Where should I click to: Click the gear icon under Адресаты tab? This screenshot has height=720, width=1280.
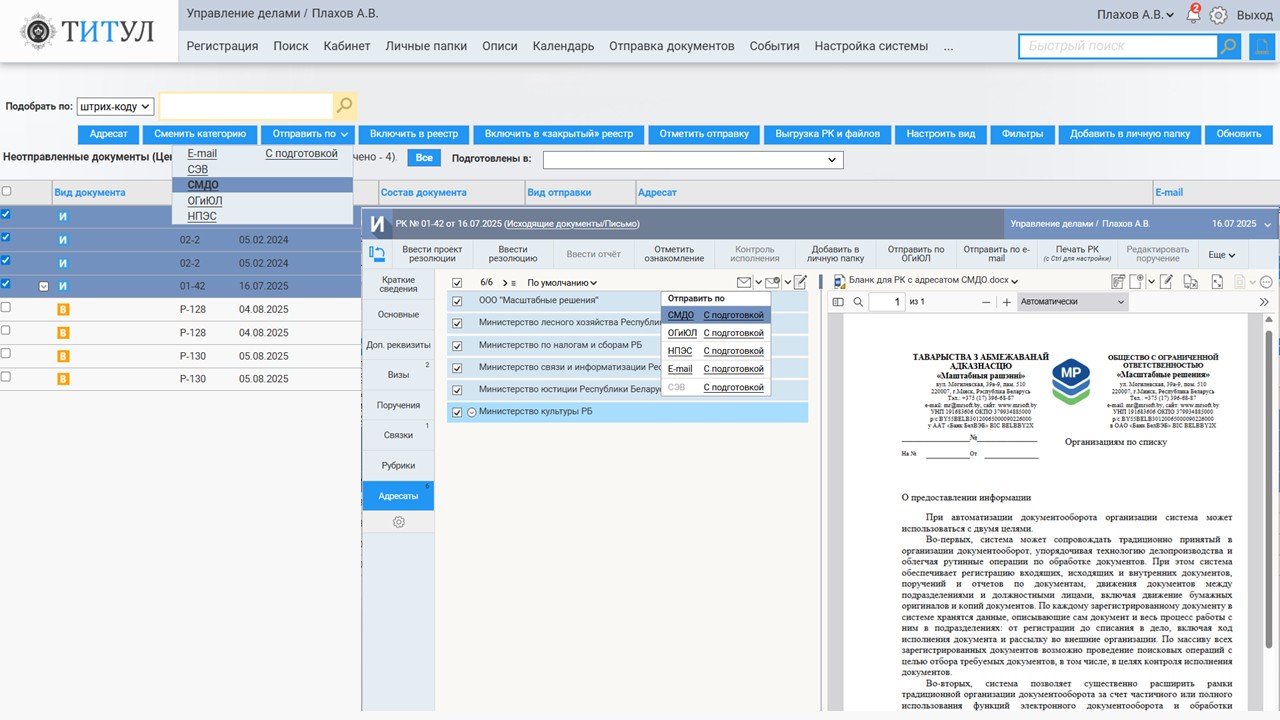(398, 522)
